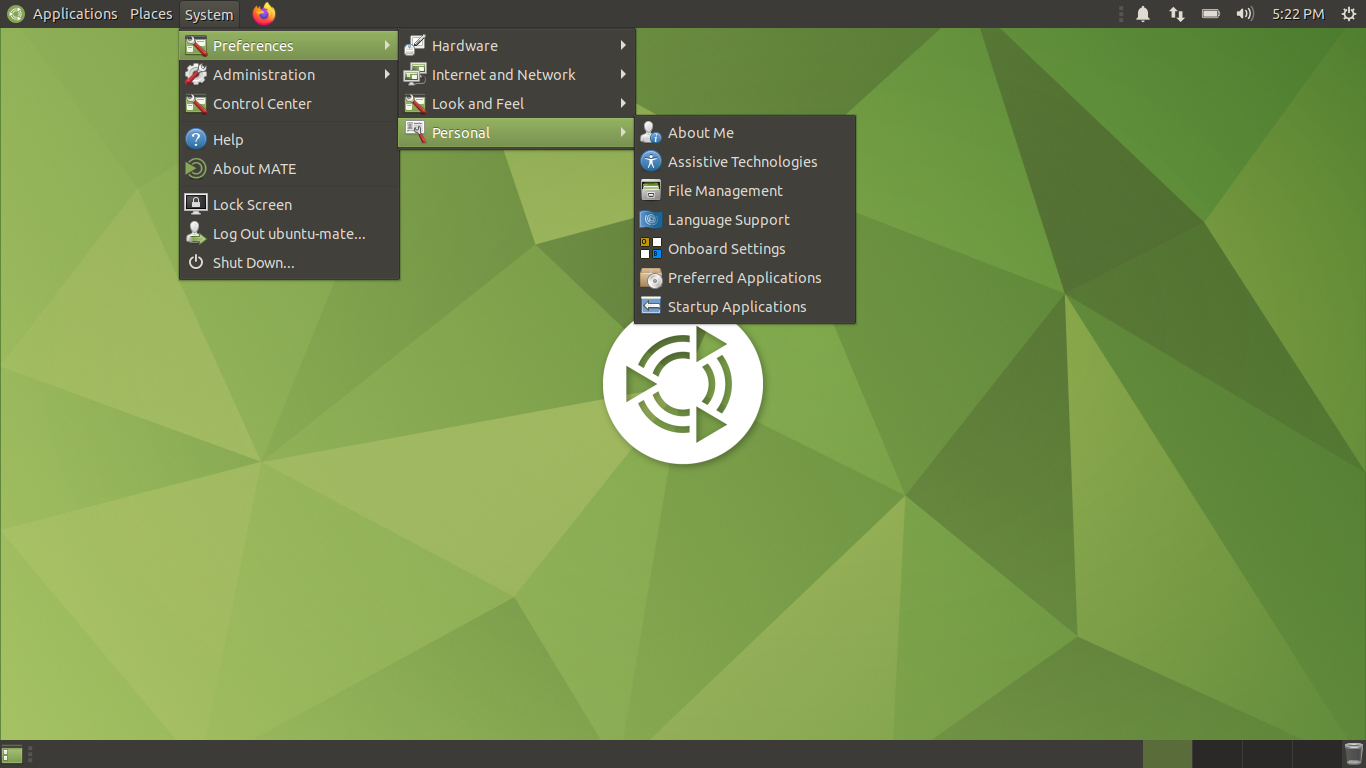Launch Firefox from the top panel
This screenshot has height=768, width=1366.
(x=264, y=14)
